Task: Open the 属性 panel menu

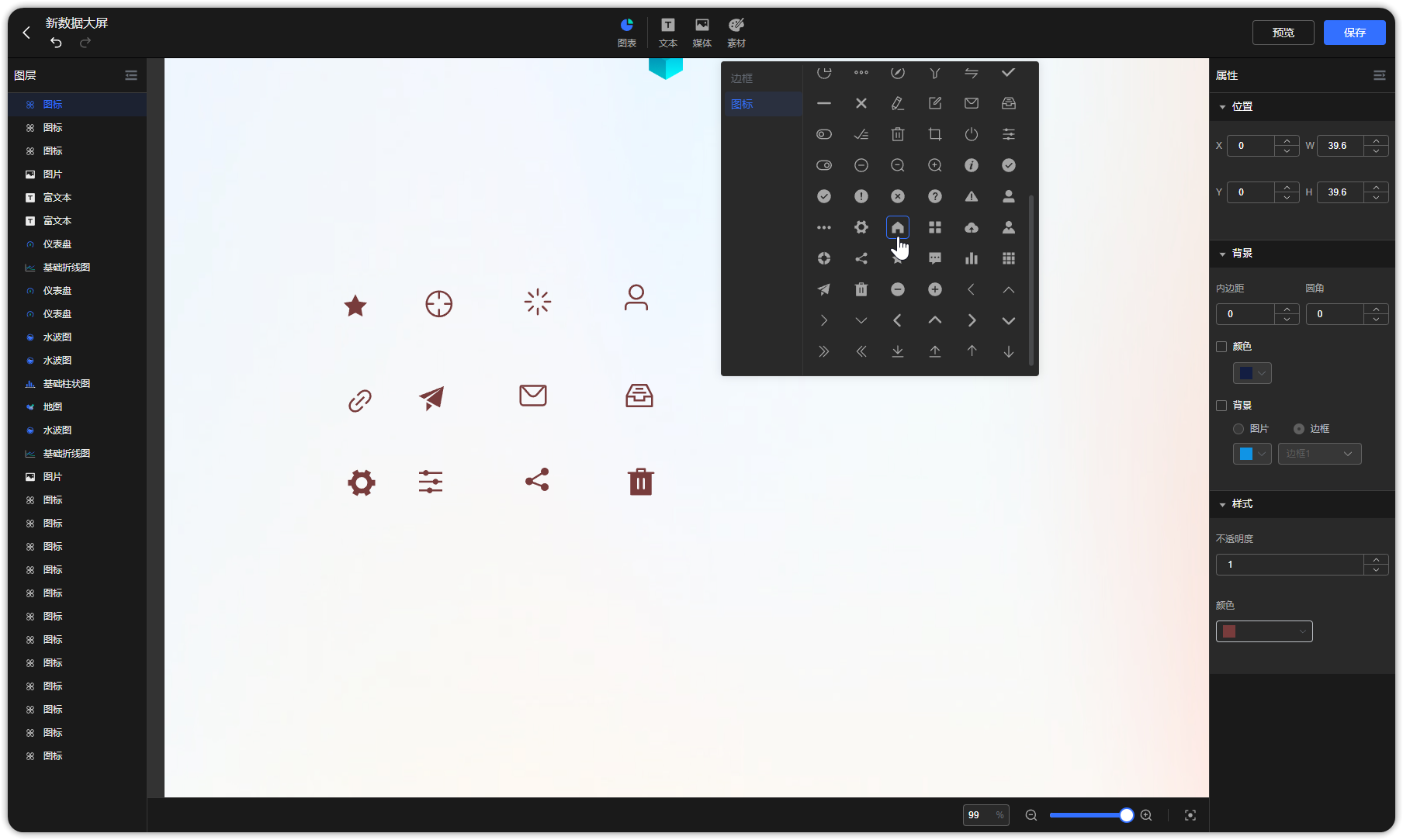Action: pos(1379,75)
